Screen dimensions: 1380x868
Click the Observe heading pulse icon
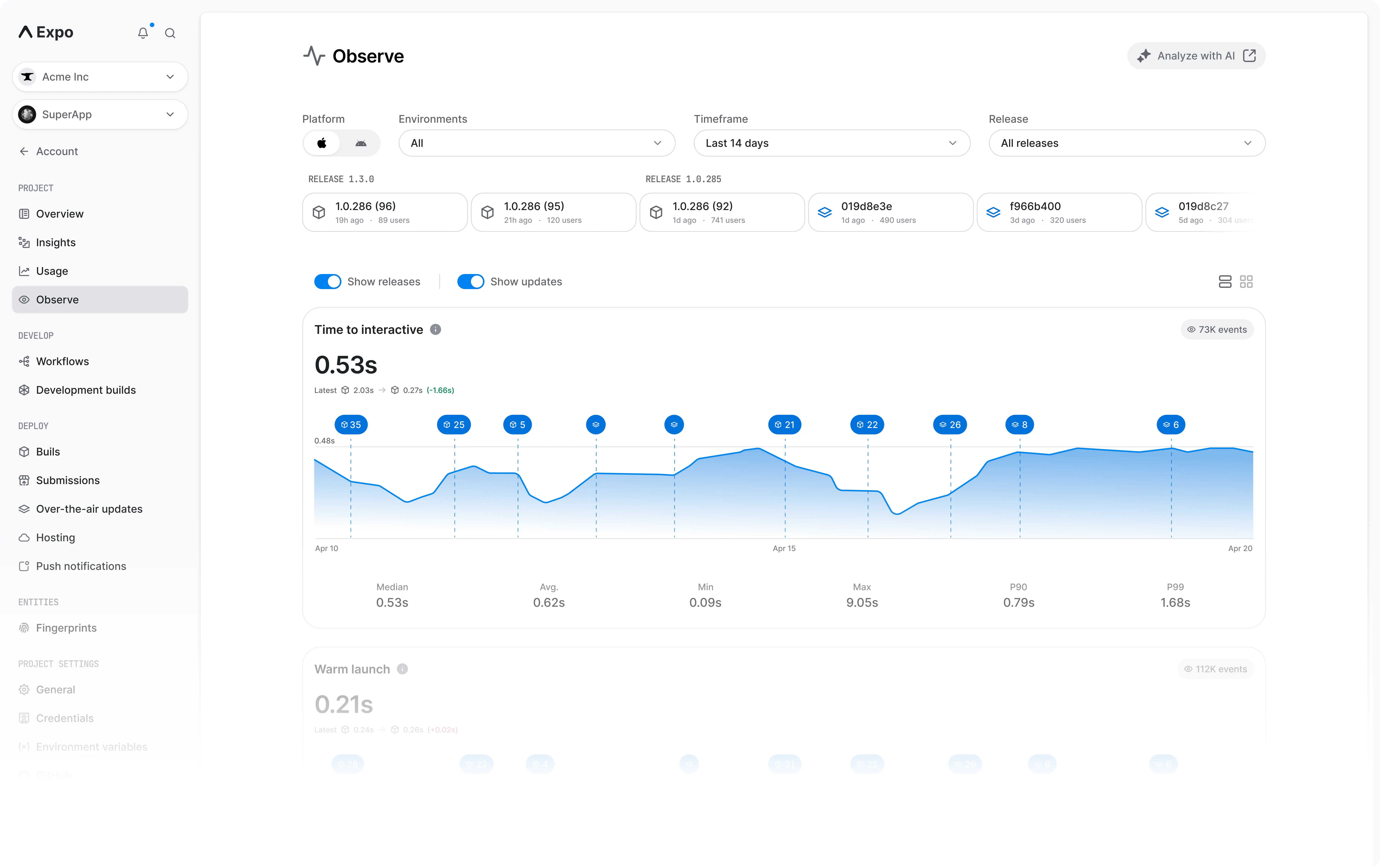314,56
